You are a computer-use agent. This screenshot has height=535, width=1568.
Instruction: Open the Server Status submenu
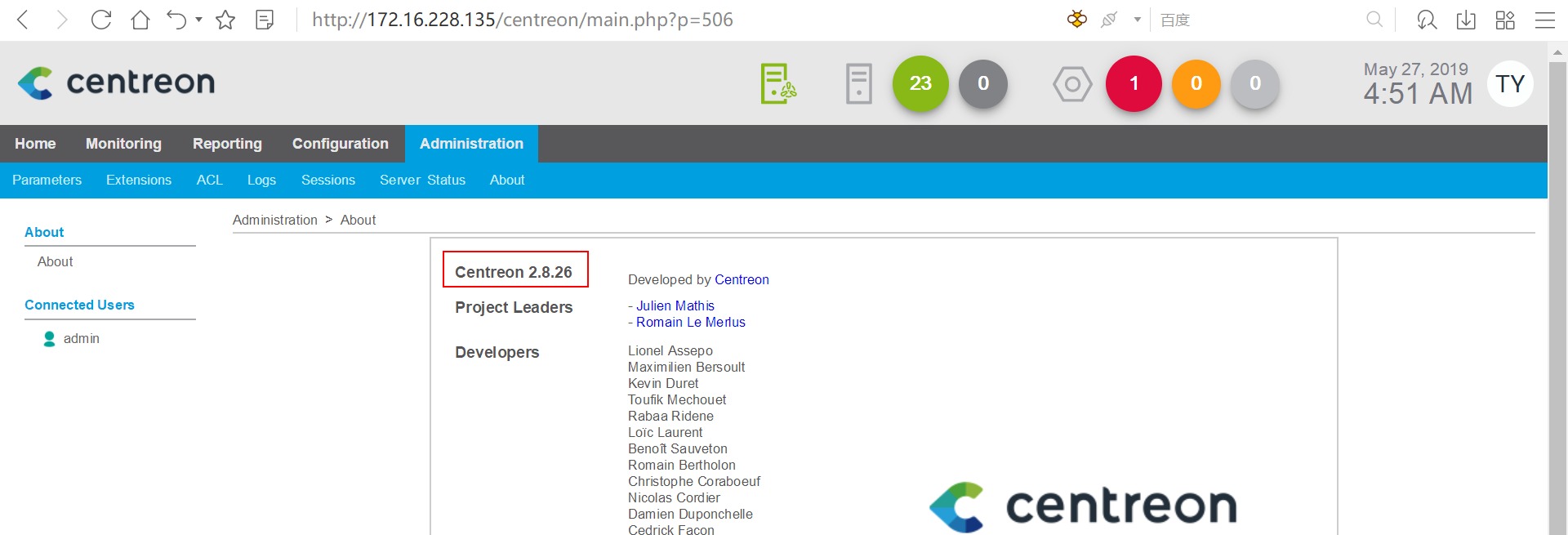click(x=422, y=180)
